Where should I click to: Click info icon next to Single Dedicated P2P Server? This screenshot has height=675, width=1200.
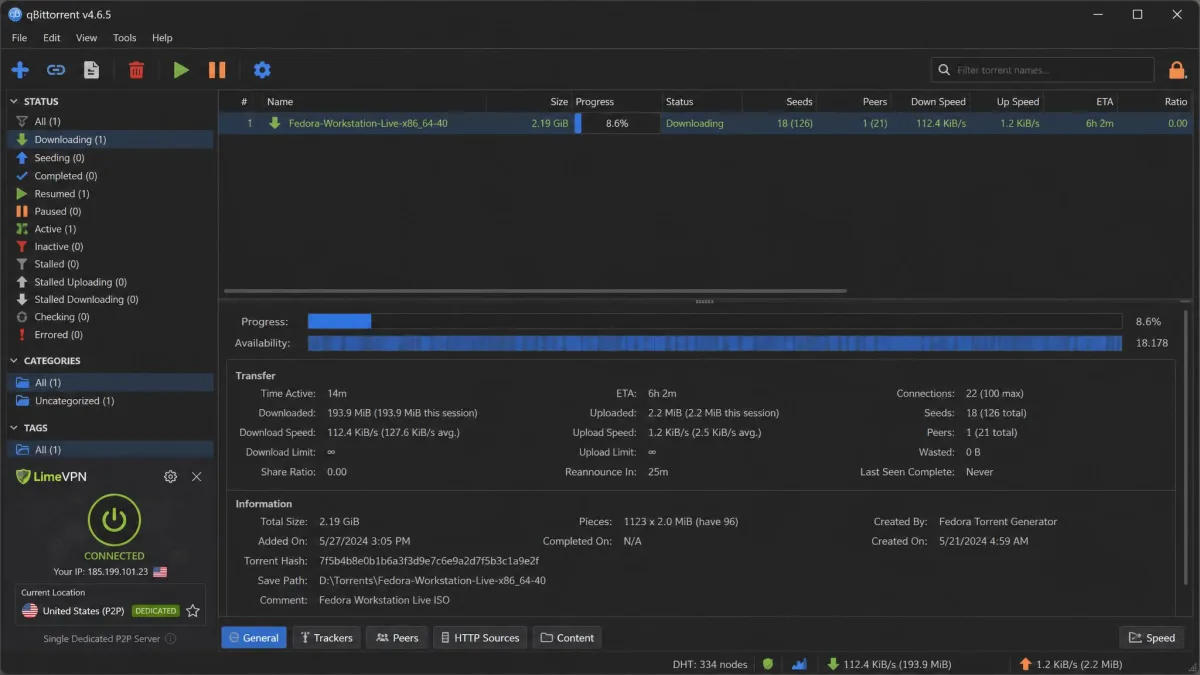click(170, 639)
